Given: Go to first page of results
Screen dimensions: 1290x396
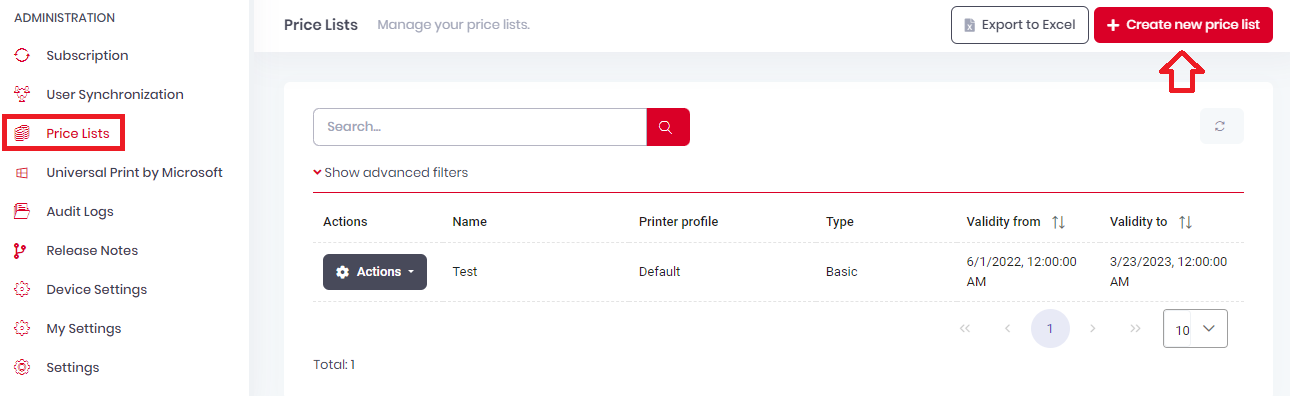Looking at the screenshot, I should pos(965,328).
